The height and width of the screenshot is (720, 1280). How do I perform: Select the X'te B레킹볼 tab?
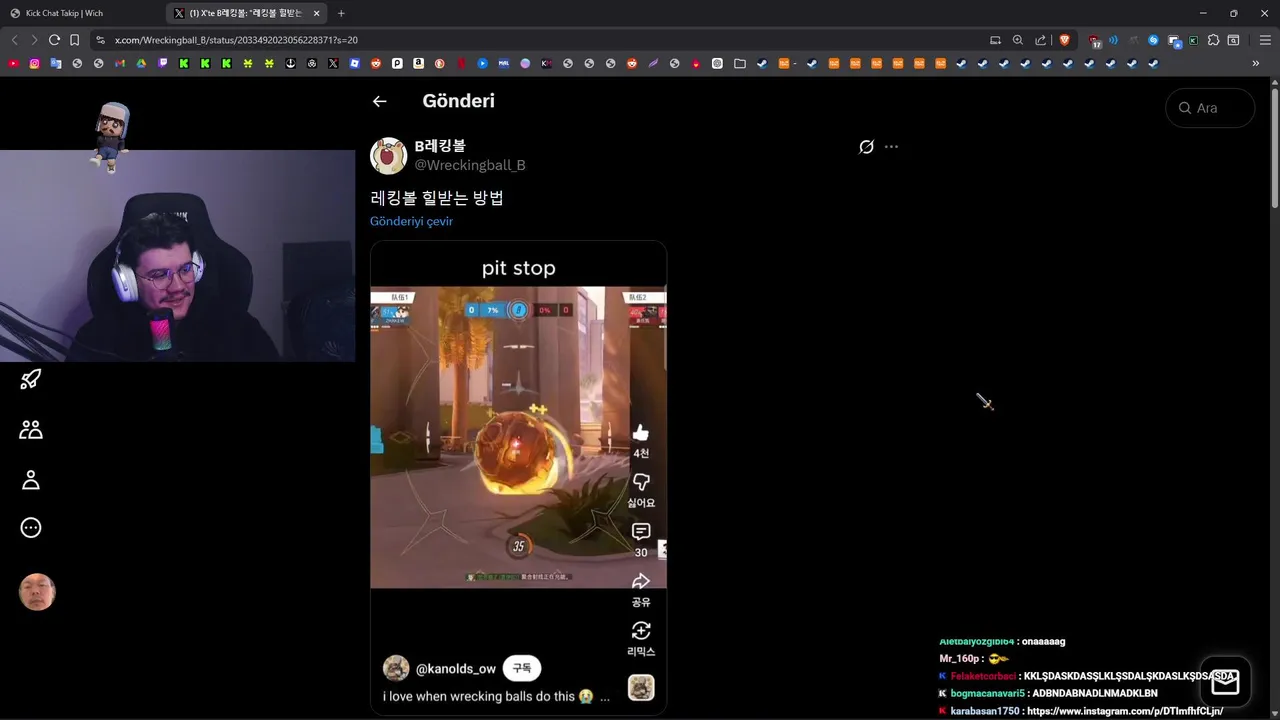[x=245, y=13]
